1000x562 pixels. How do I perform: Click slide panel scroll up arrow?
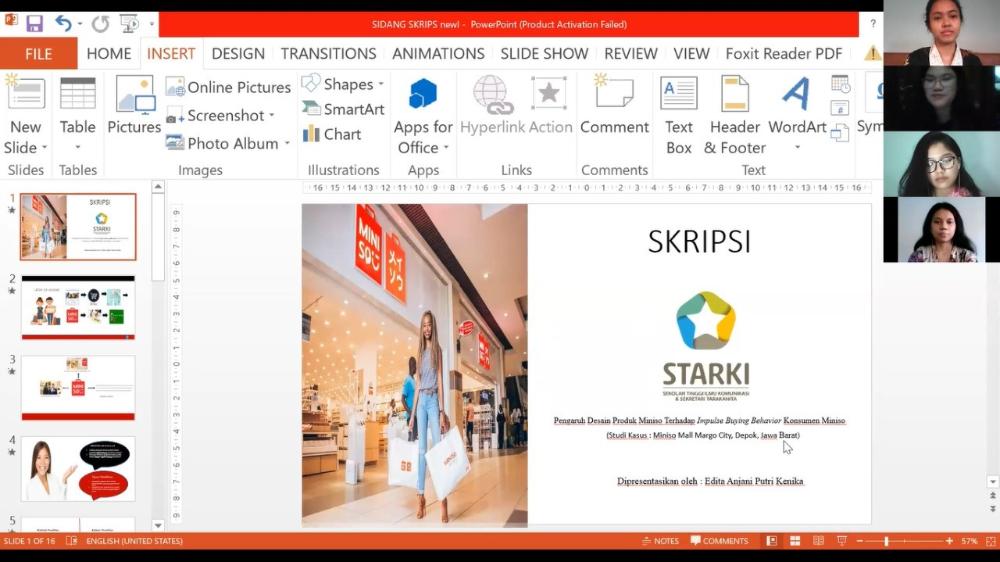click(158, 187)
